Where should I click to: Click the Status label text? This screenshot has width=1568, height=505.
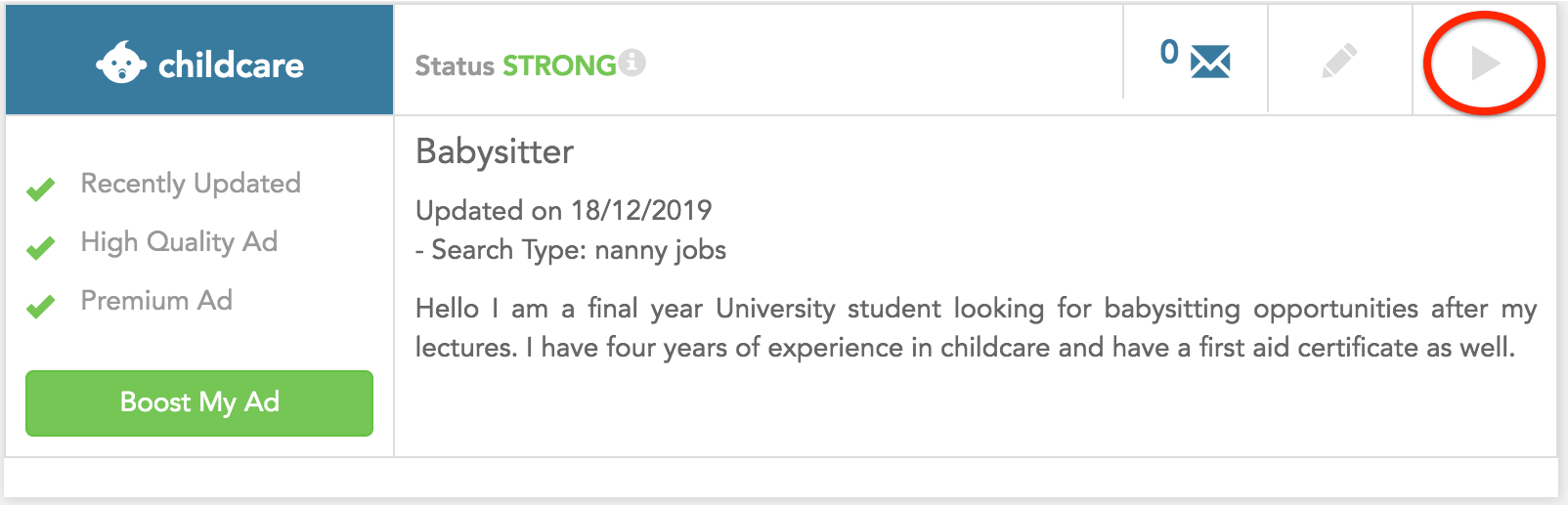point(455,65)
